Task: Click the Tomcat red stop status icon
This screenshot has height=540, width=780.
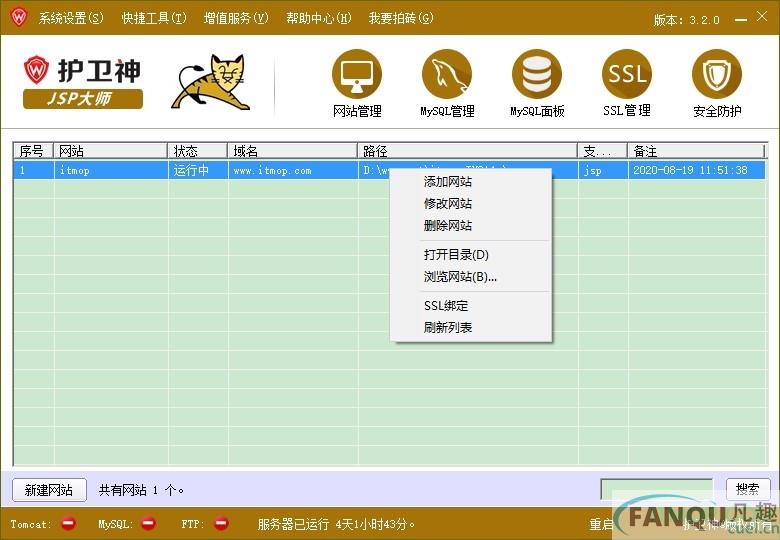Action: click(68, 523)
